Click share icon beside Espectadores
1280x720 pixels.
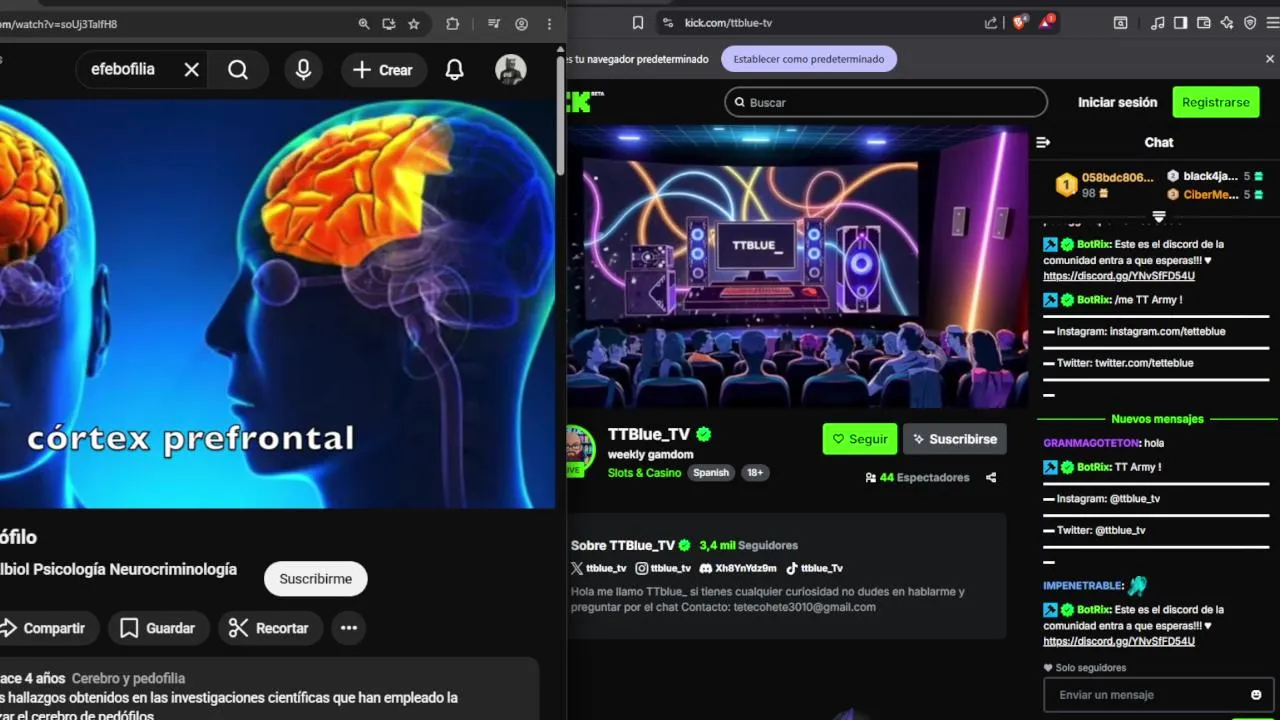[991, 478]
